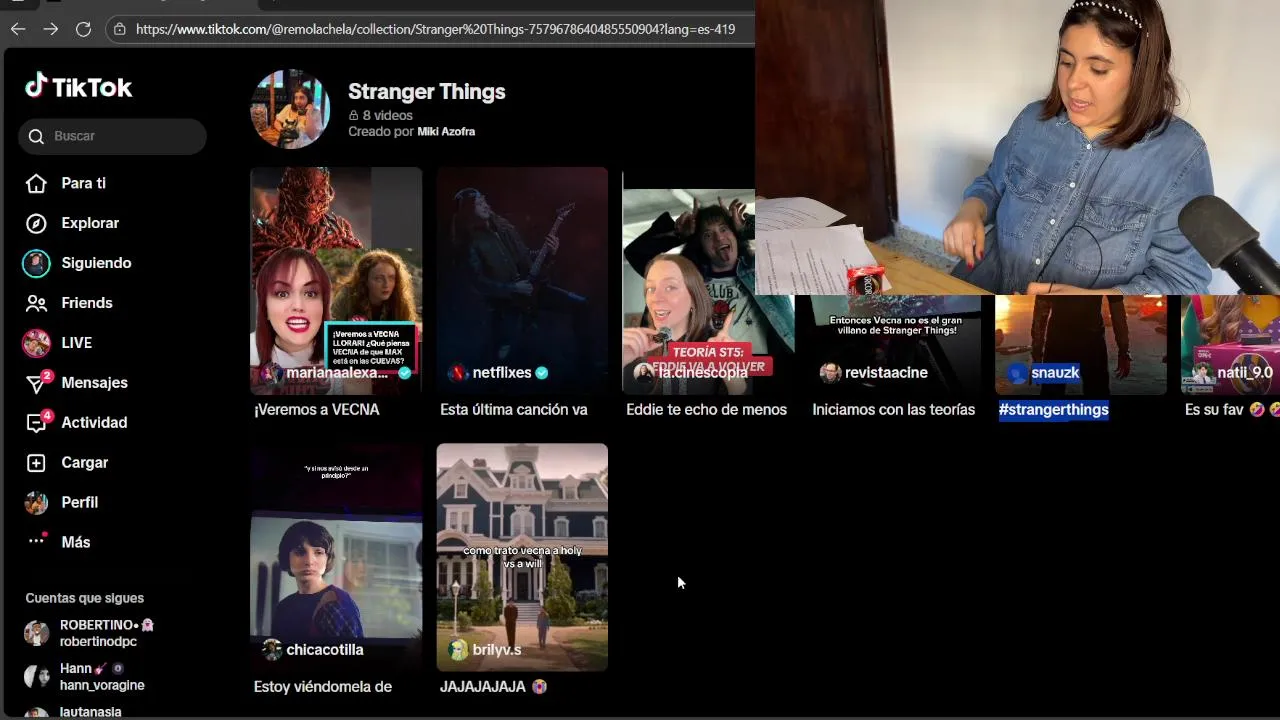Click ROBERTINO account avatar
The height and width of the screenshot is (720, 1280).
point(37,633)
